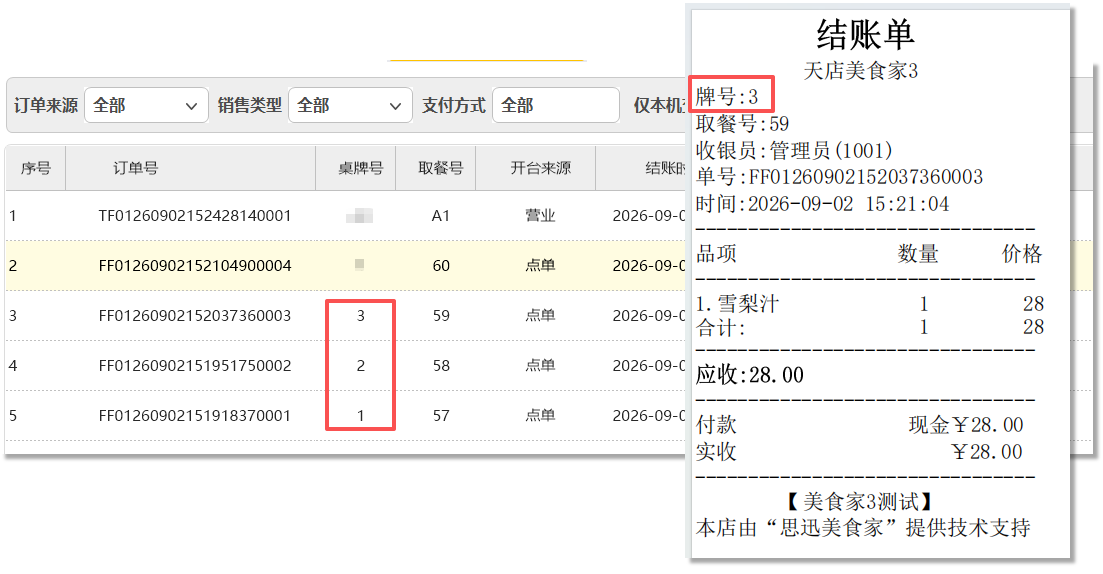1103x574 pixels.
Task: Select order FF01260902152037360003
Action: pyautogui.click(x=195, y=316)
